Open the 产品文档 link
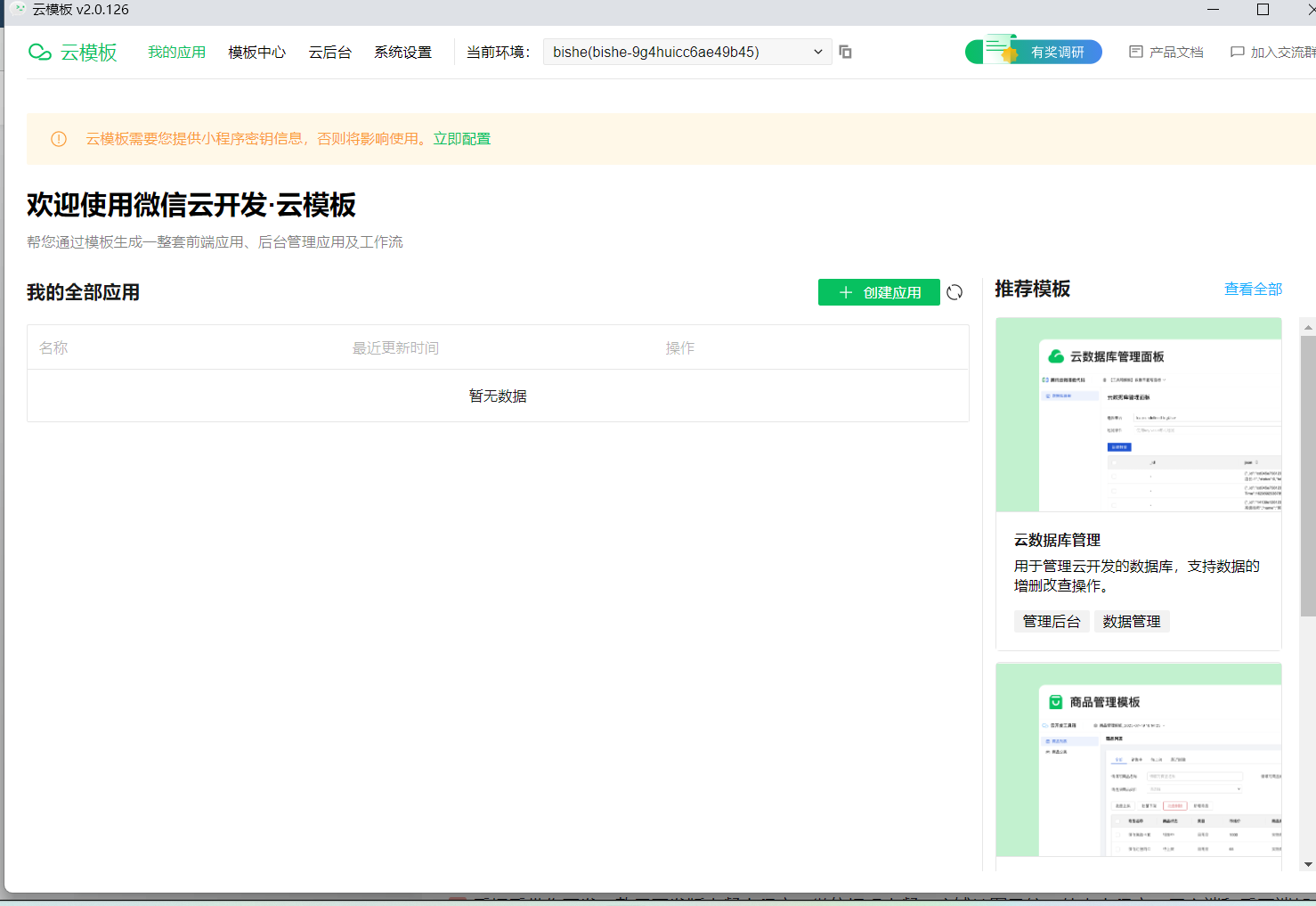 1166,53
